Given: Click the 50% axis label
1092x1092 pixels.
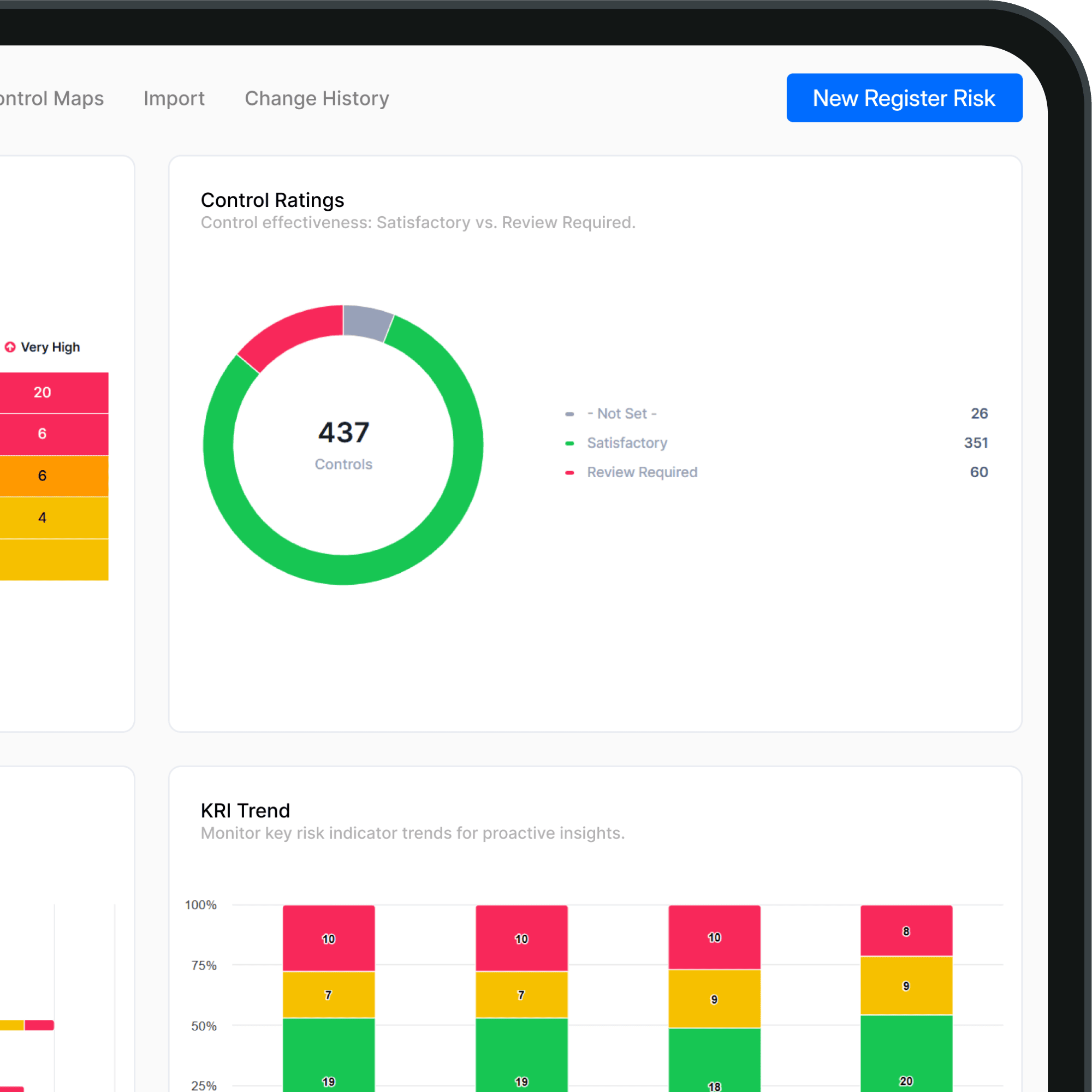Looking at the screenshot, I should (204, 1026).
